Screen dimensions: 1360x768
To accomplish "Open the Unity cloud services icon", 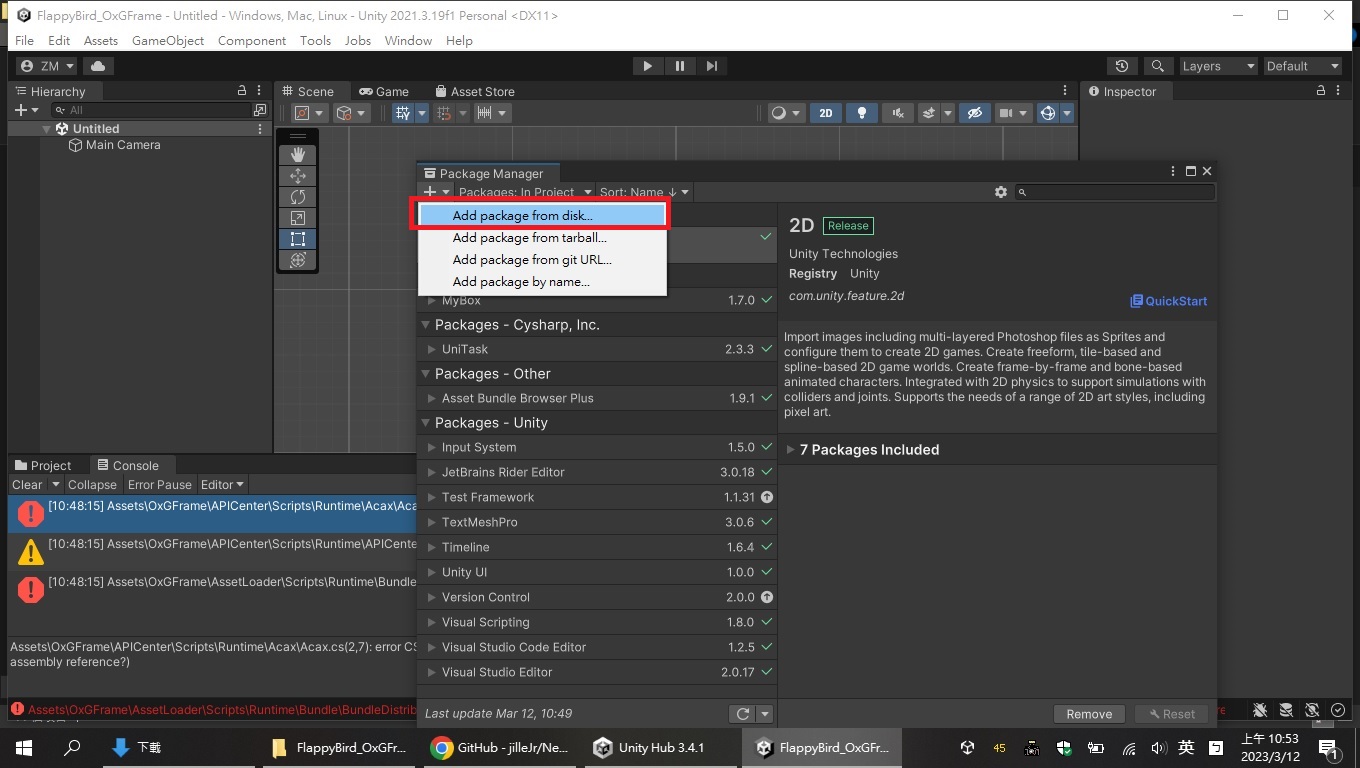I will point(98,66).
